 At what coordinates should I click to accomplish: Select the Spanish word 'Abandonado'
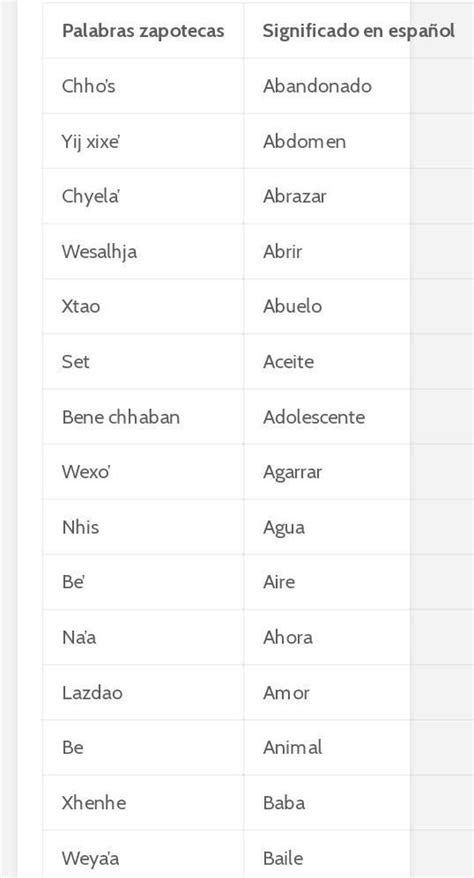(x=317, y=86)
